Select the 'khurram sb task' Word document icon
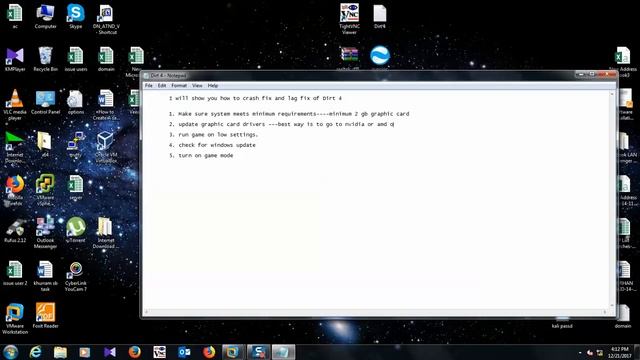Screen dimensions: 640x360 point(45,276)
